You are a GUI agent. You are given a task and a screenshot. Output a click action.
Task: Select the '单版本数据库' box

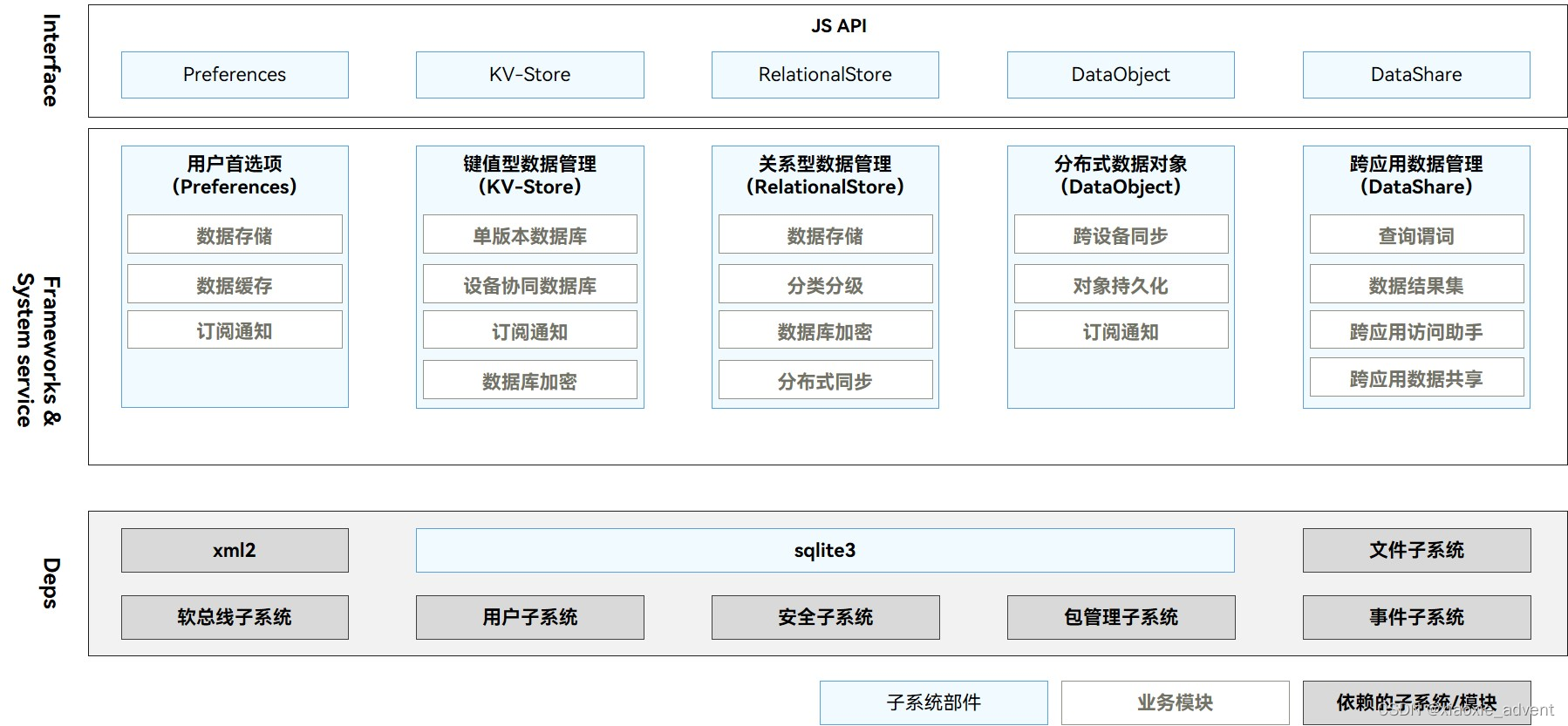530,234
